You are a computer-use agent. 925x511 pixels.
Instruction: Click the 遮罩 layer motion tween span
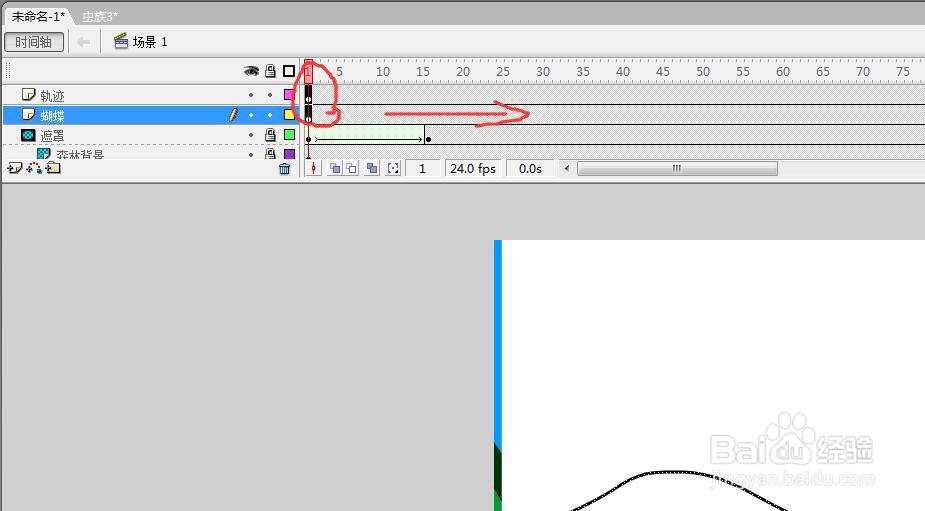coord(369,135)
